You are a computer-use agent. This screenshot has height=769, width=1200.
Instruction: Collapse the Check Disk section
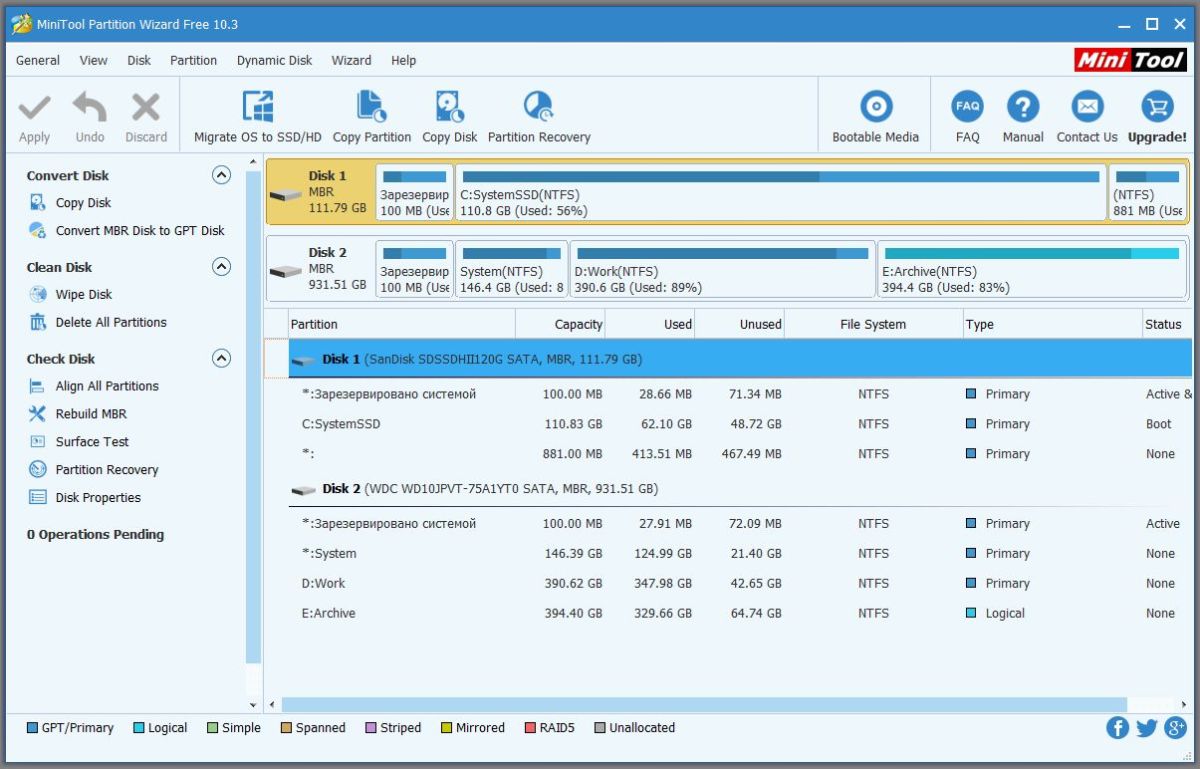[222, 358]
